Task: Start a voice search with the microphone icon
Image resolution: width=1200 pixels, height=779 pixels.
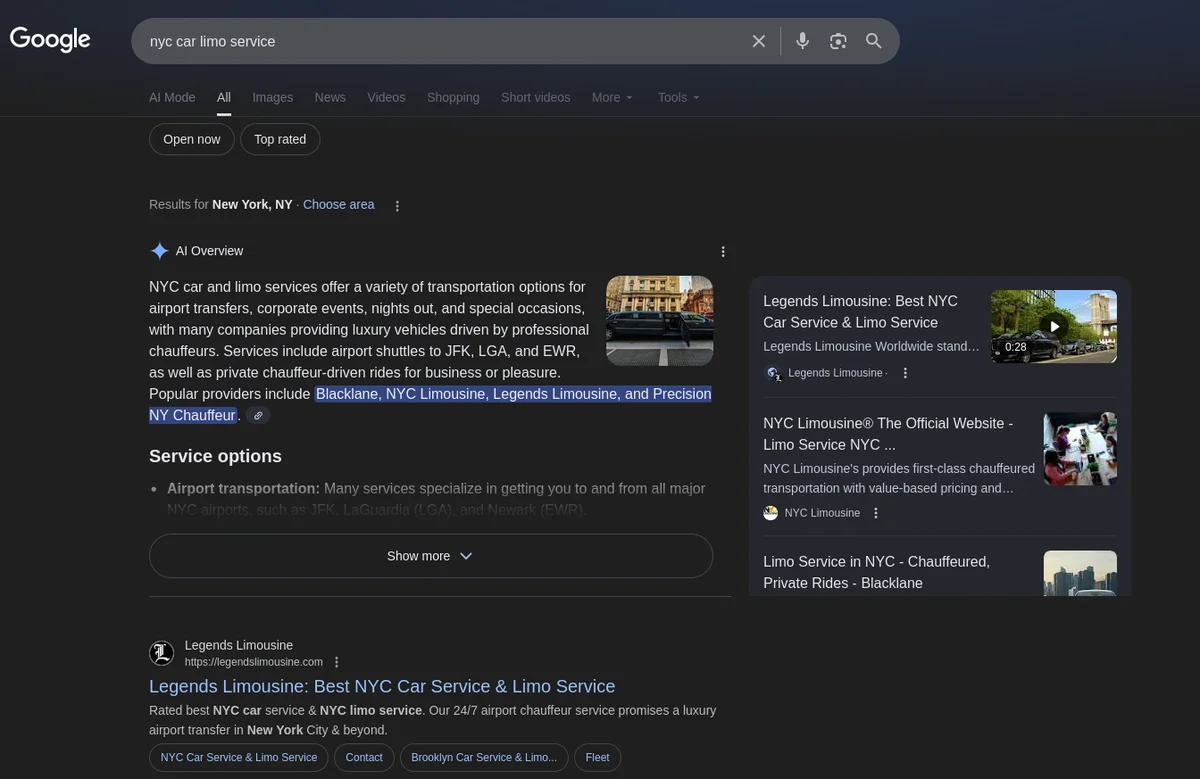Action: 801,41
